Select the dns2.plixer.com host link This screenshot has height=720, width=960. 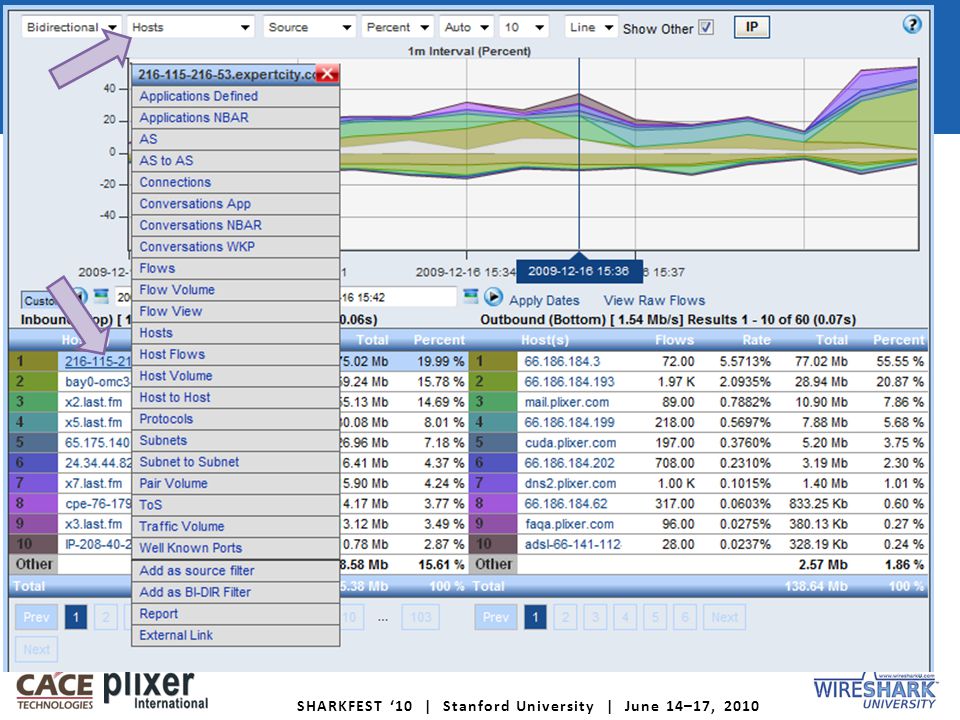coord(570,483)
